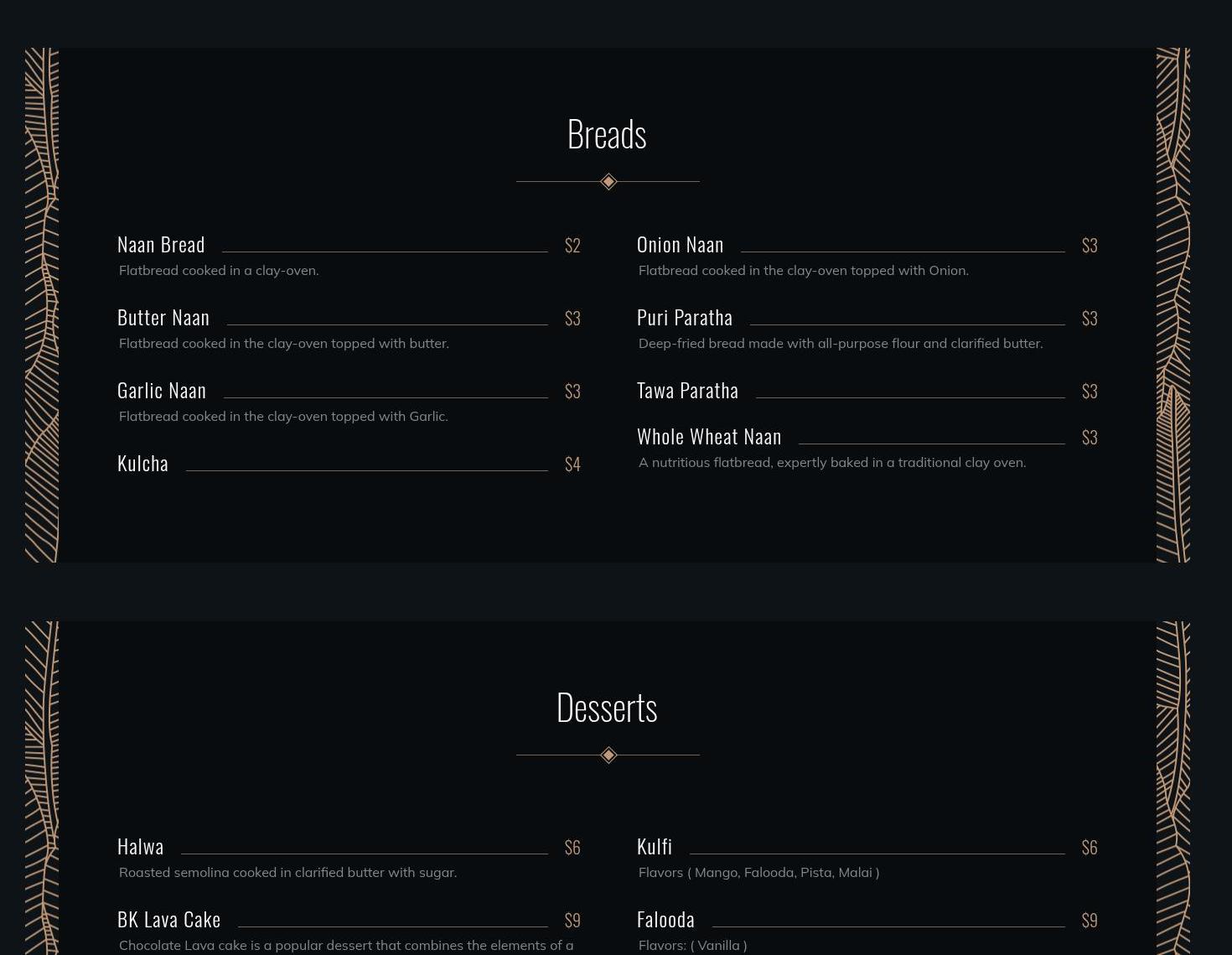
Task: Click the Kulfi flavors description text
Action: click(x=758, y=872)
